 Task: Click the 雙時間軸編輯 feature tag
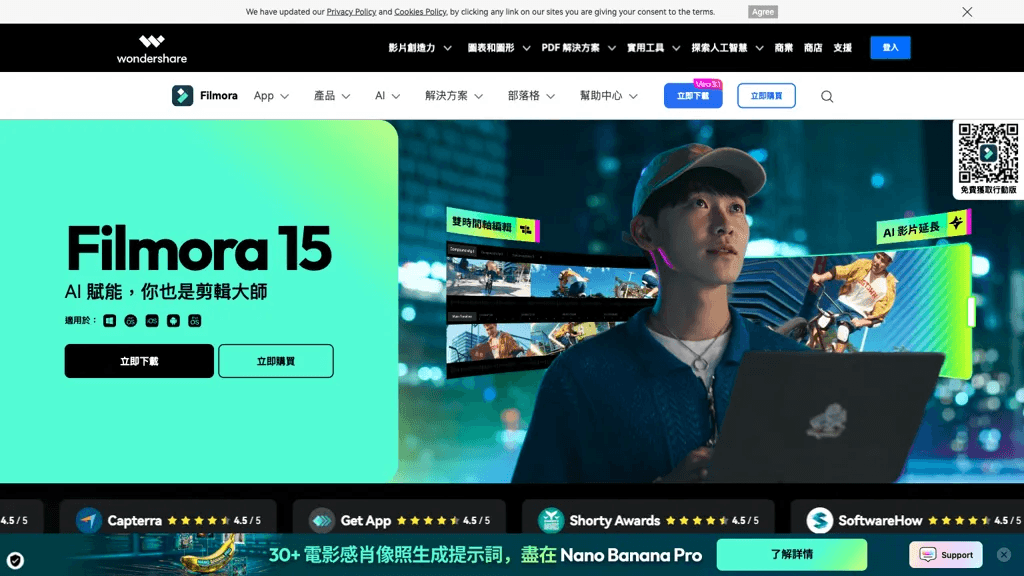(492, 225)
